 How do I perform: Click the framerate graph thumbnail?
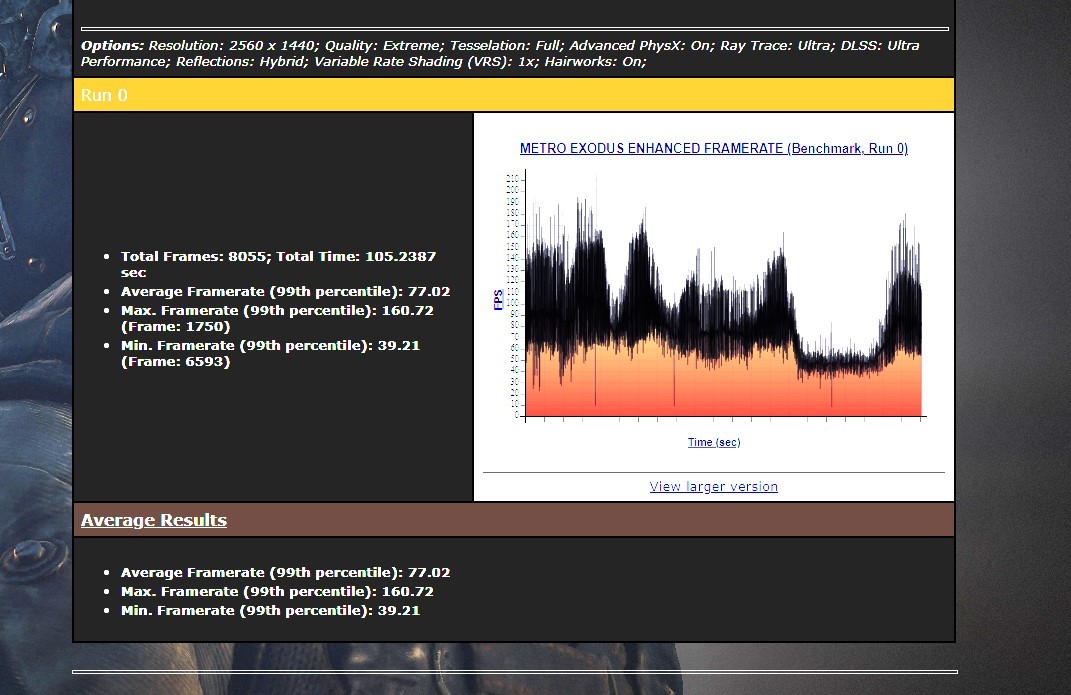tap(720, 300)
